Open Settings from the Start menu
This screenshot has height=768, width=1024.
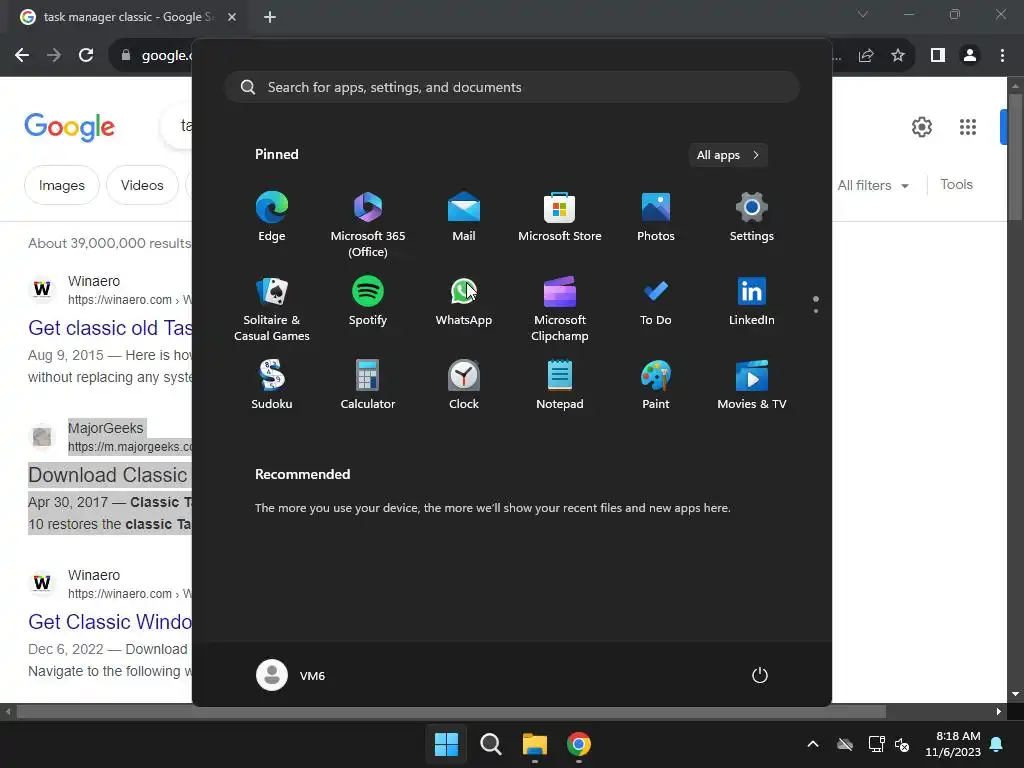(x=752, y=217)
